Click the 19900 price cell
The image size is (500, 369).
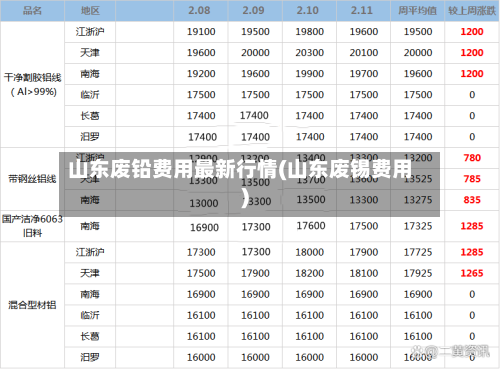[x=310, y=74]
